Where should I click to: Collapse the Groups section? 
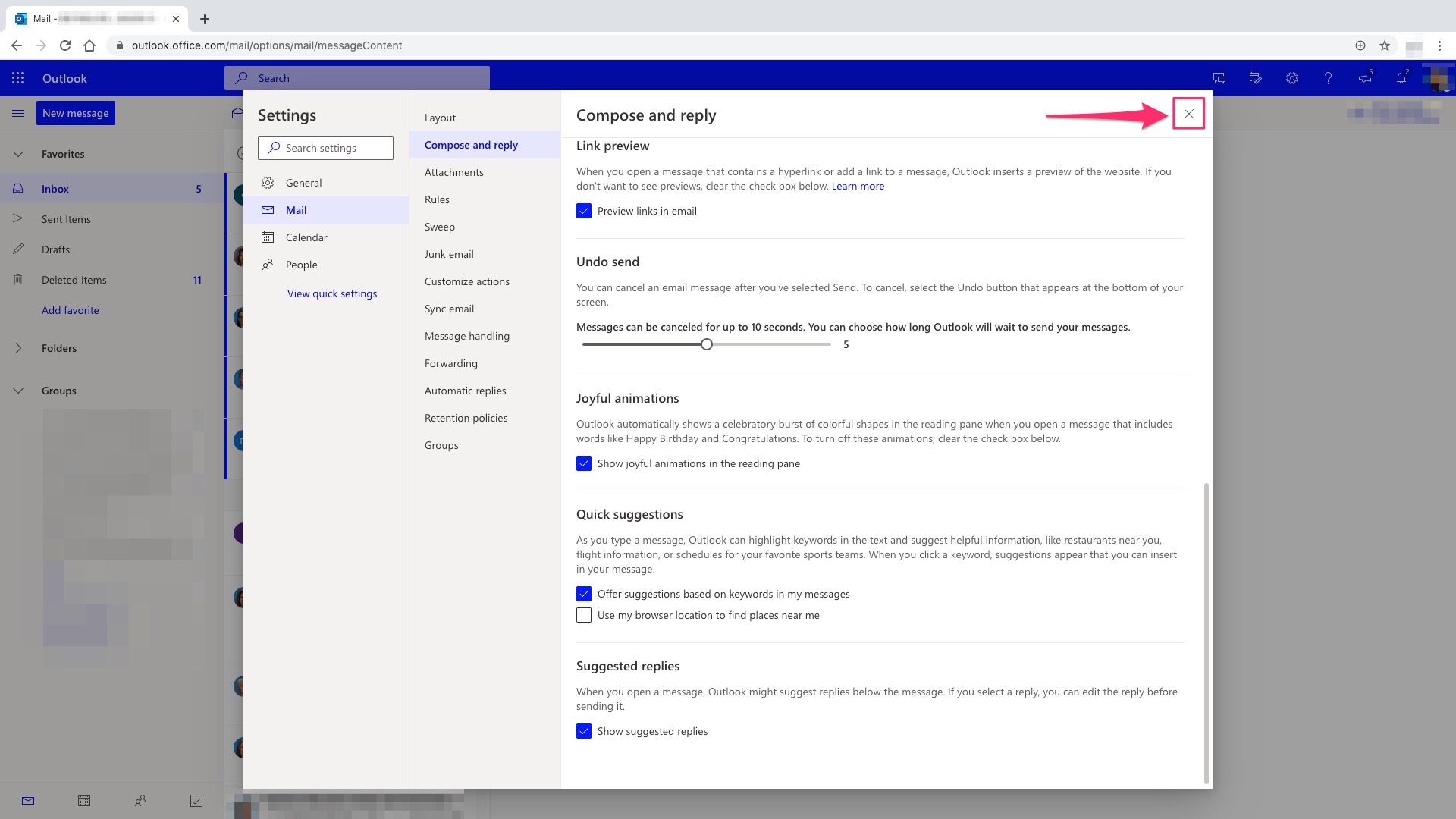pyautogui.click(x=18, y=391)
